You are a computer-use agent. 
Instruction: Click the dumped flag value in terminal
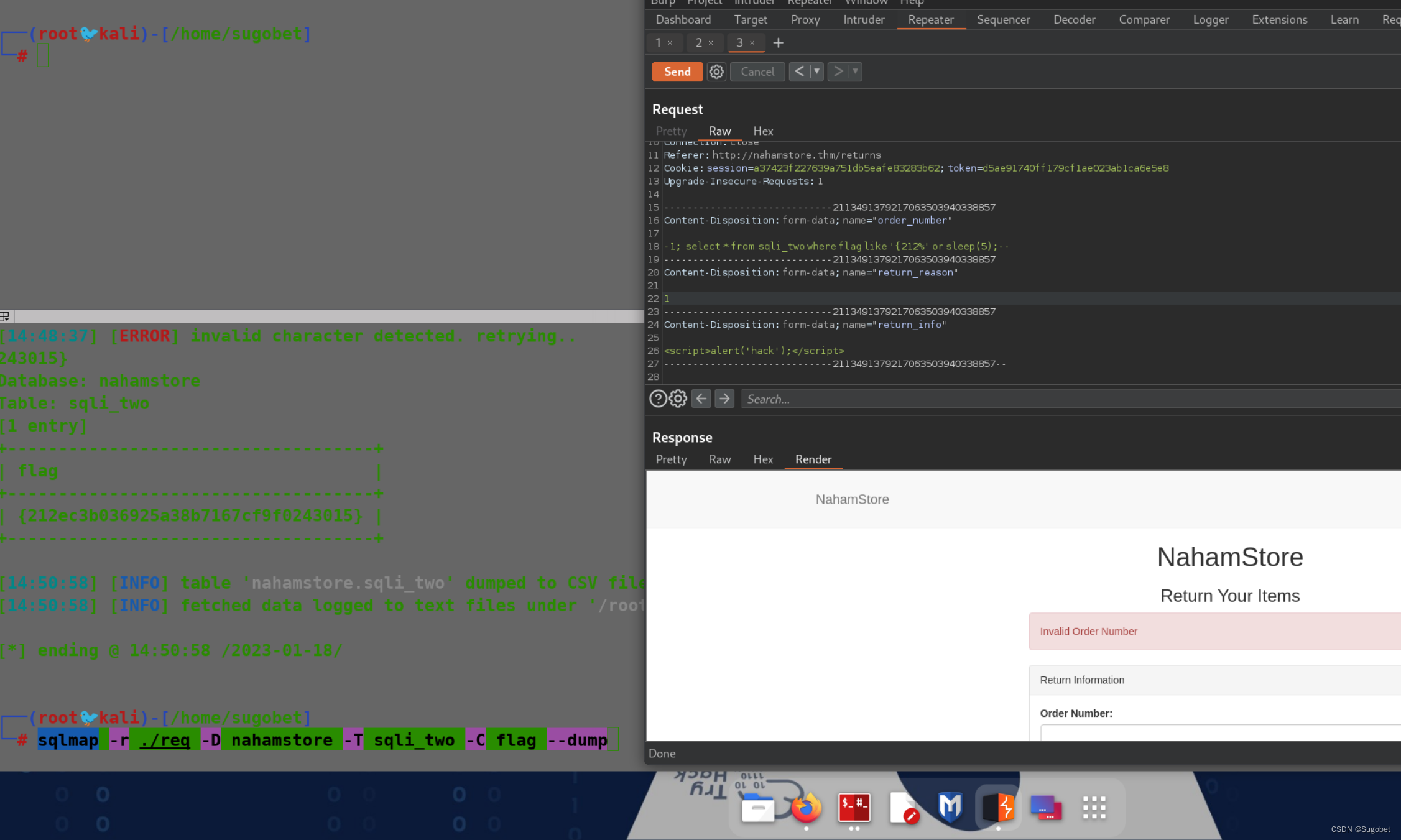coord(190,515)
